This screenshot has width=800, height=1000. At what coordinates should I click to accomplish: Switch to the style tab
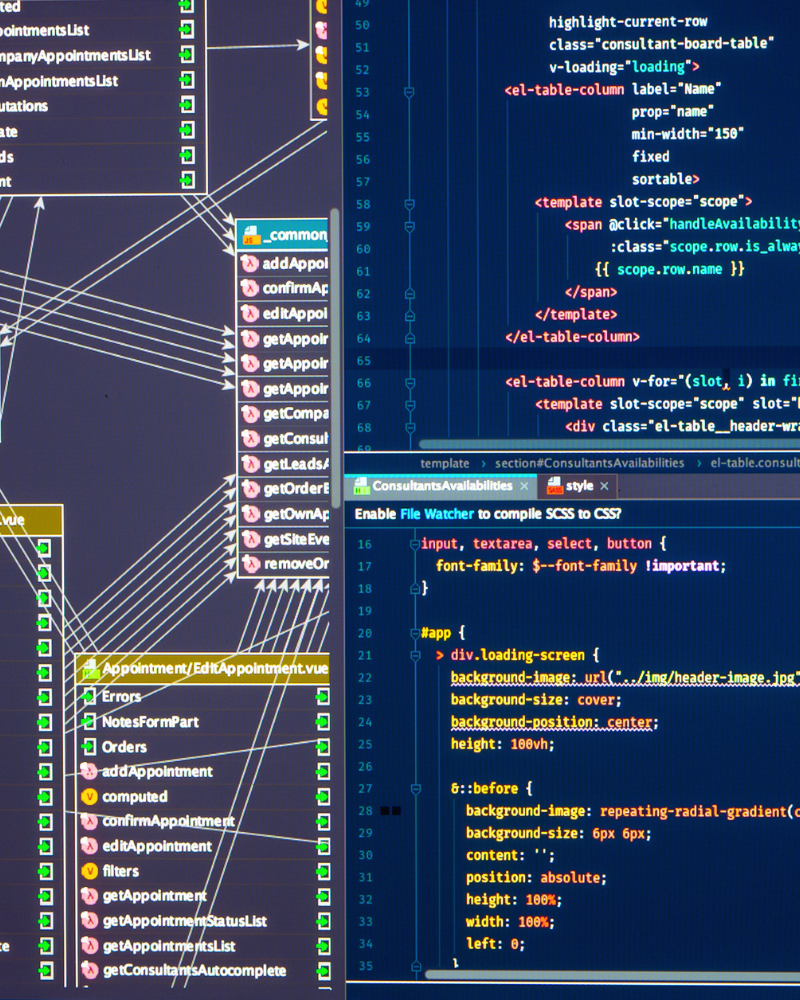tap(580, 485)
